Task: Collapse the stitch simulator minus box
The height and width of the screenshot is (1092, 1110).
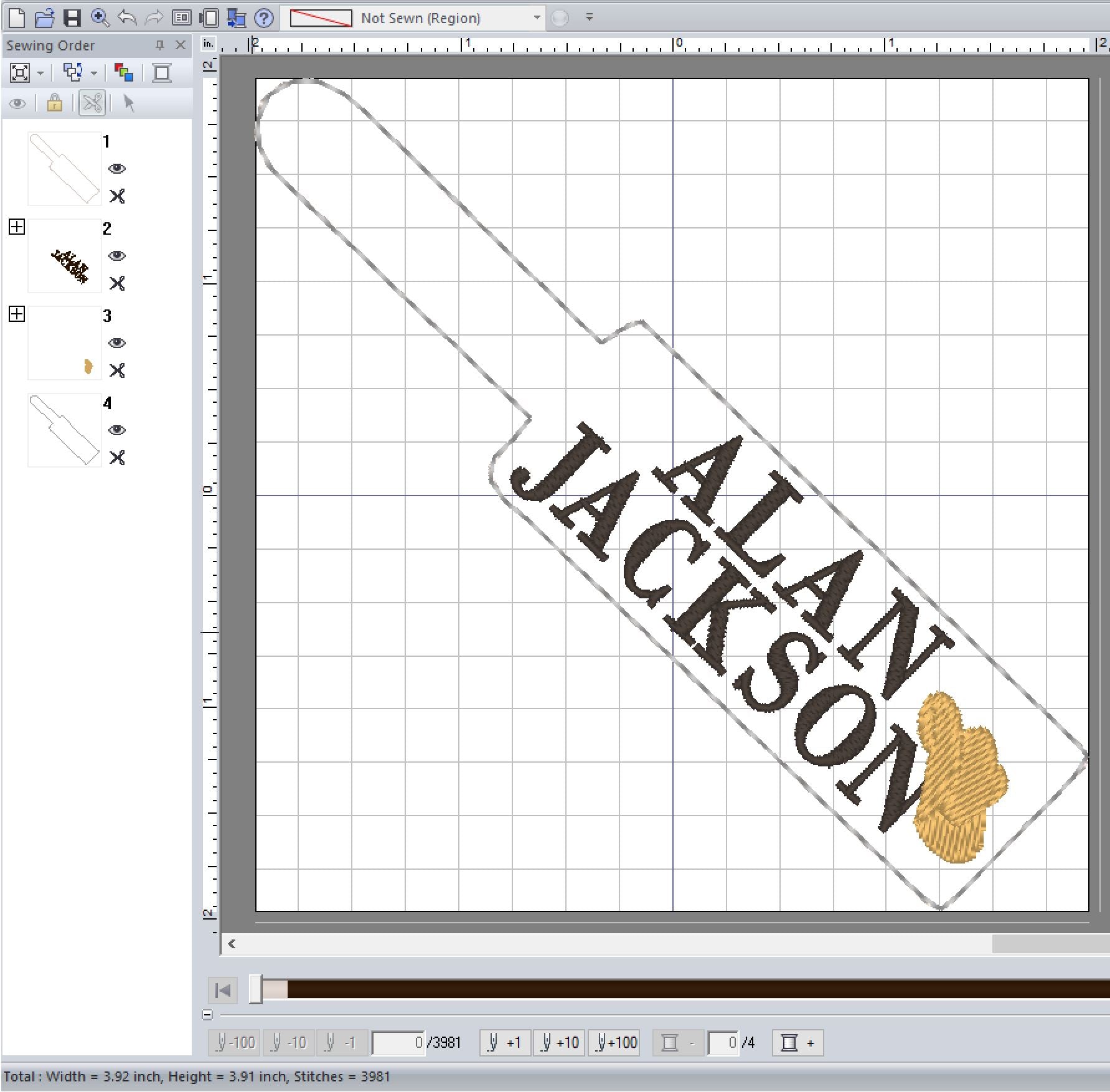Action: pyautogui.click(x=207, y=1015)
